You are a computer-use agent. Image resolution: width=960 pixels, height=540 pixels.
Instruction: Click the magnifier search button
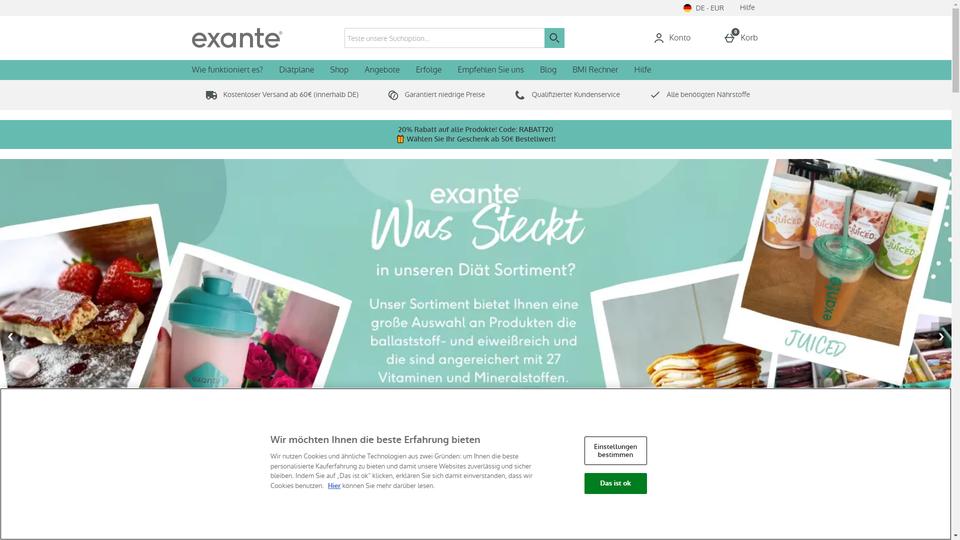(x=554, y=38)
